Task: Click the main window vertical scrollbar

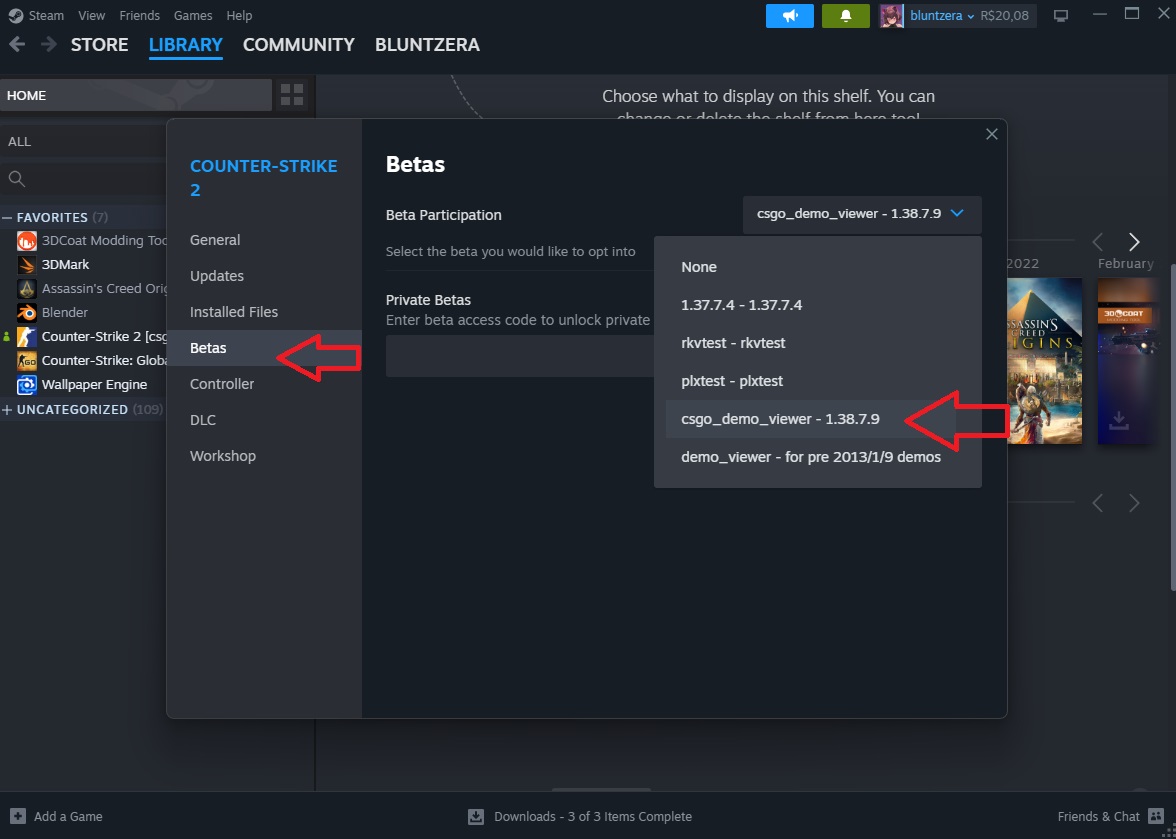Action: (1172, 427)
